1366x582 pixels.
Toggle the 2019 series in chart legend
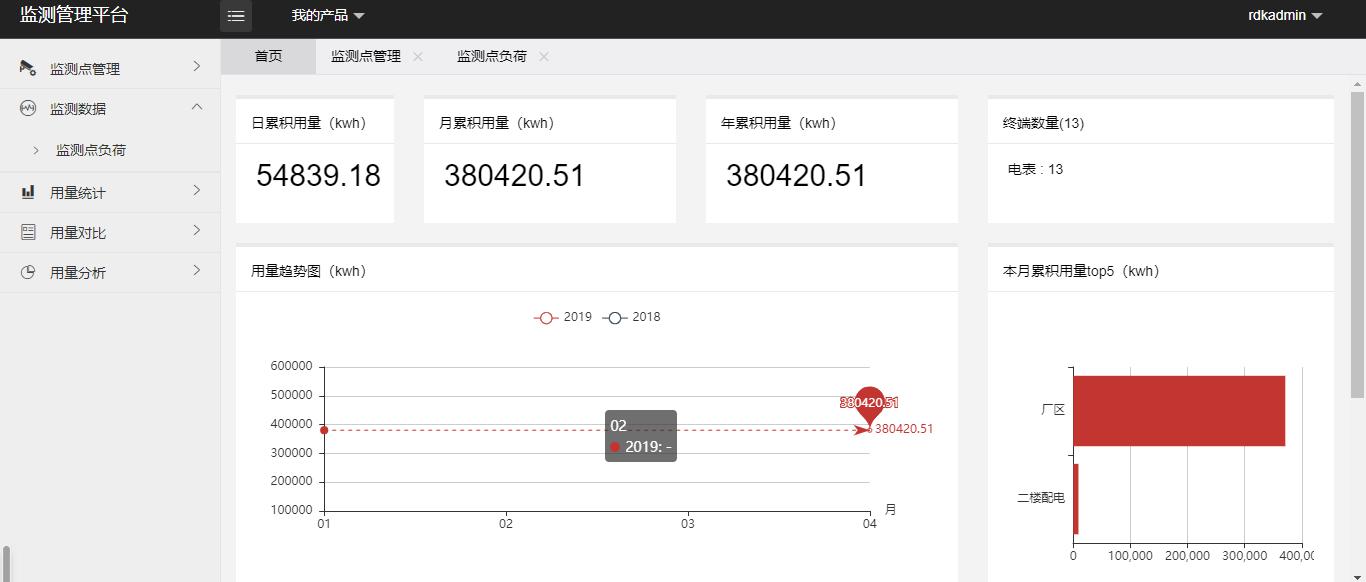(564, 317)
